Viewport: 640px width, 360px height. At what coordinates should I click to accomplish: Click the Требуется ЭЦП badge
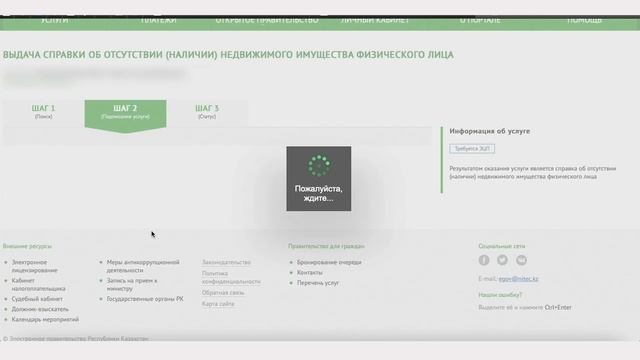tap(472, 149)
